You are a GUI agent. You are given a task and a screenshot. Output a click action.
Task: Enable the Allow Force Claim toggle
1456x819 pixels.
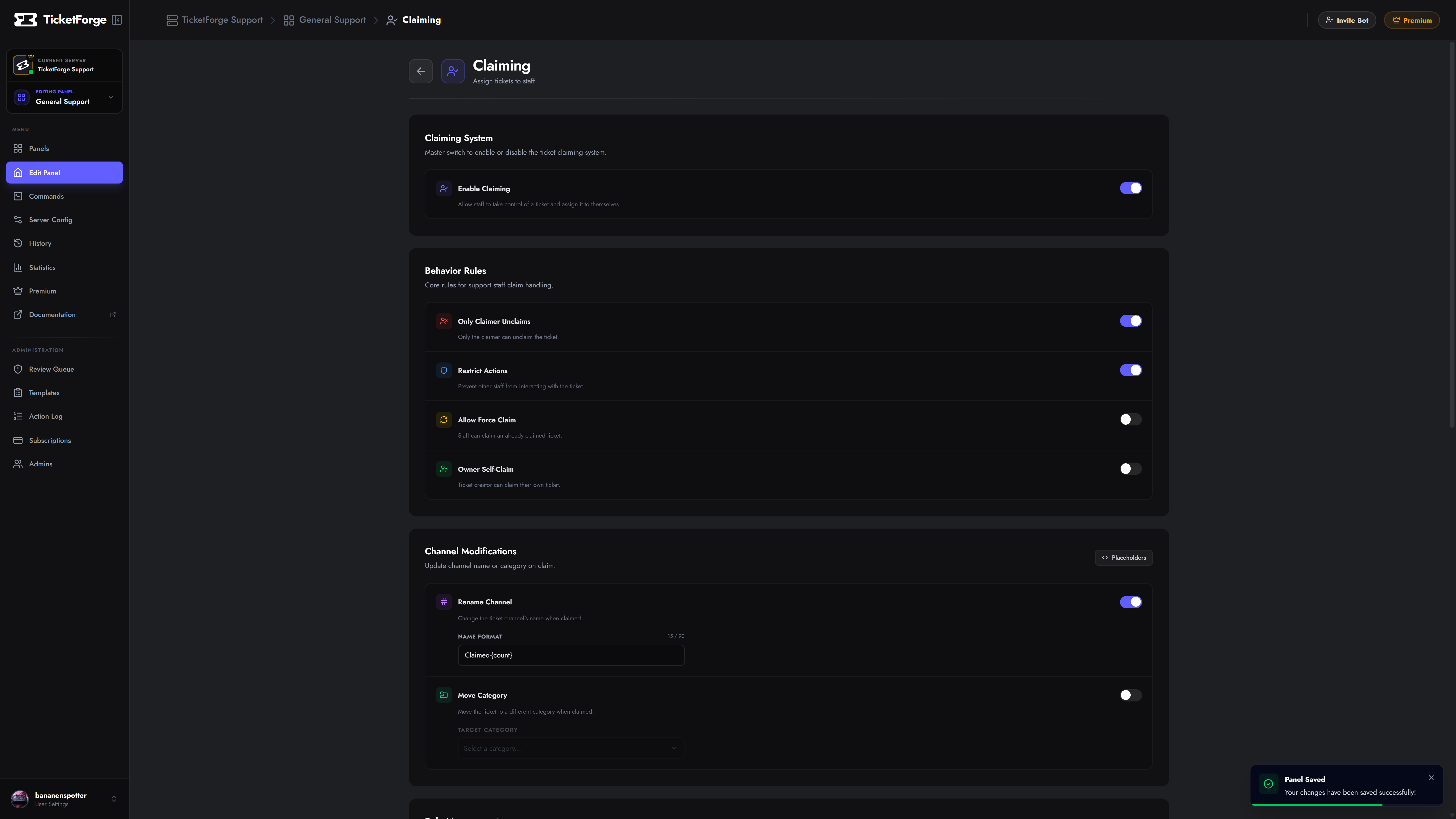1130,419
